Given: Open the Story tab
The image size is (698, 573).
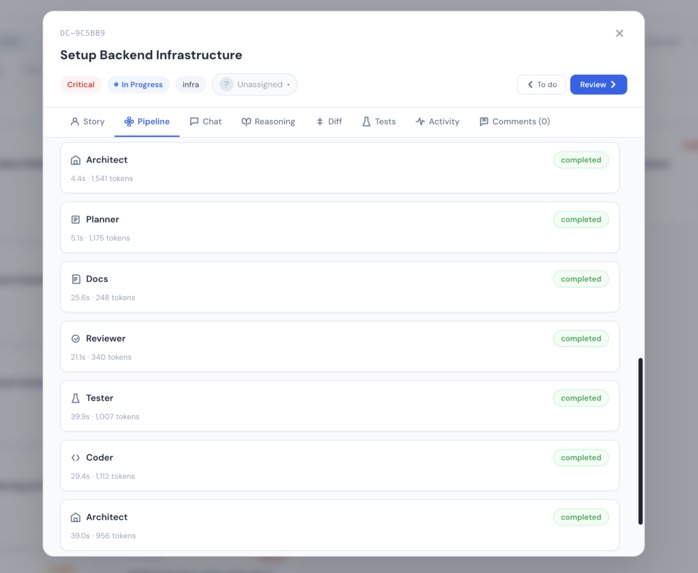Looking at the screenshot, I should tap(88, 122).
